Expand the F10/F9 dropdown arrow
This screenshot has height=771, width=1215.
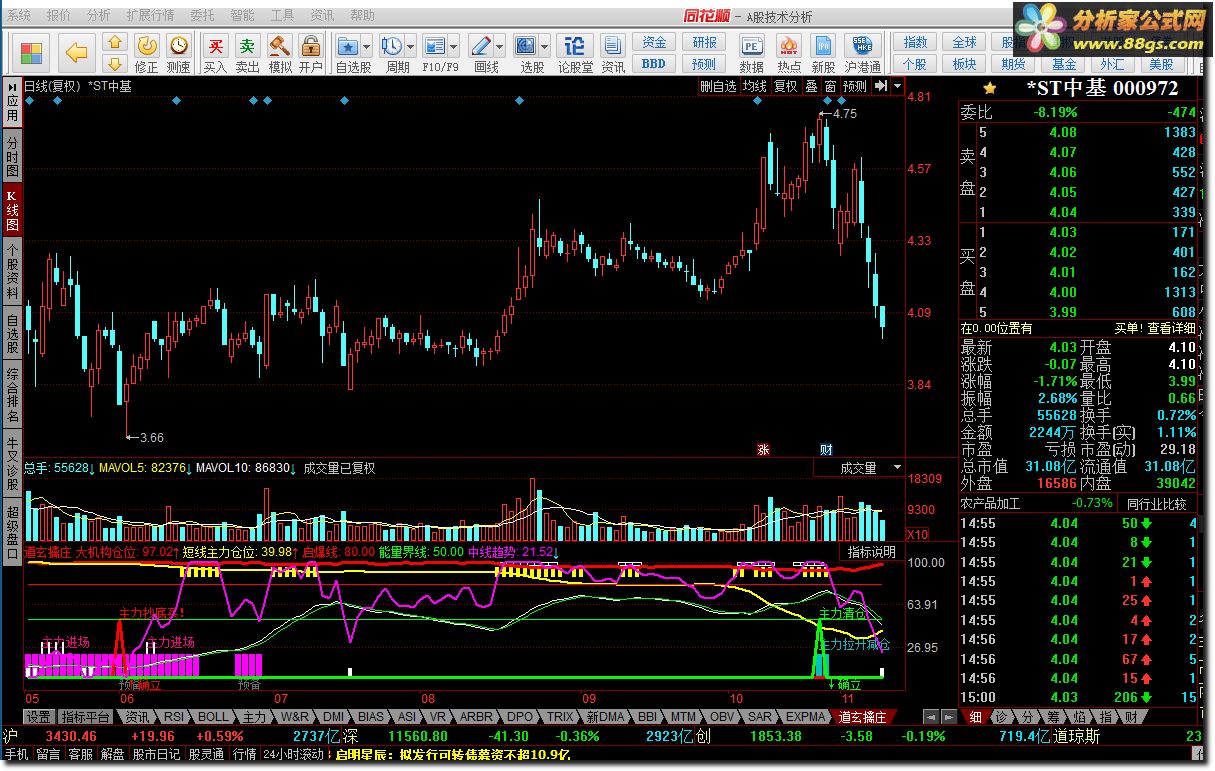point(455,46)
